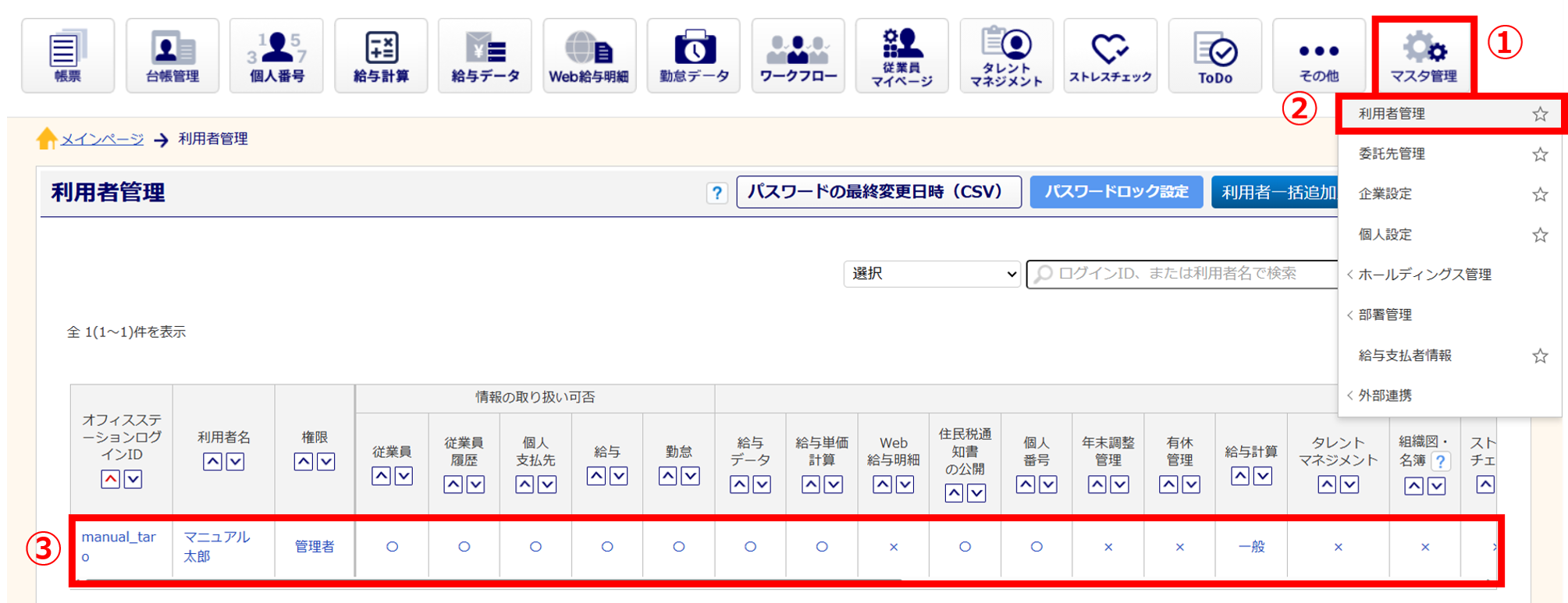This screenshot has width=1568, height=603.
Task: Sort Web給与明細 column descending
Action: 905,484
